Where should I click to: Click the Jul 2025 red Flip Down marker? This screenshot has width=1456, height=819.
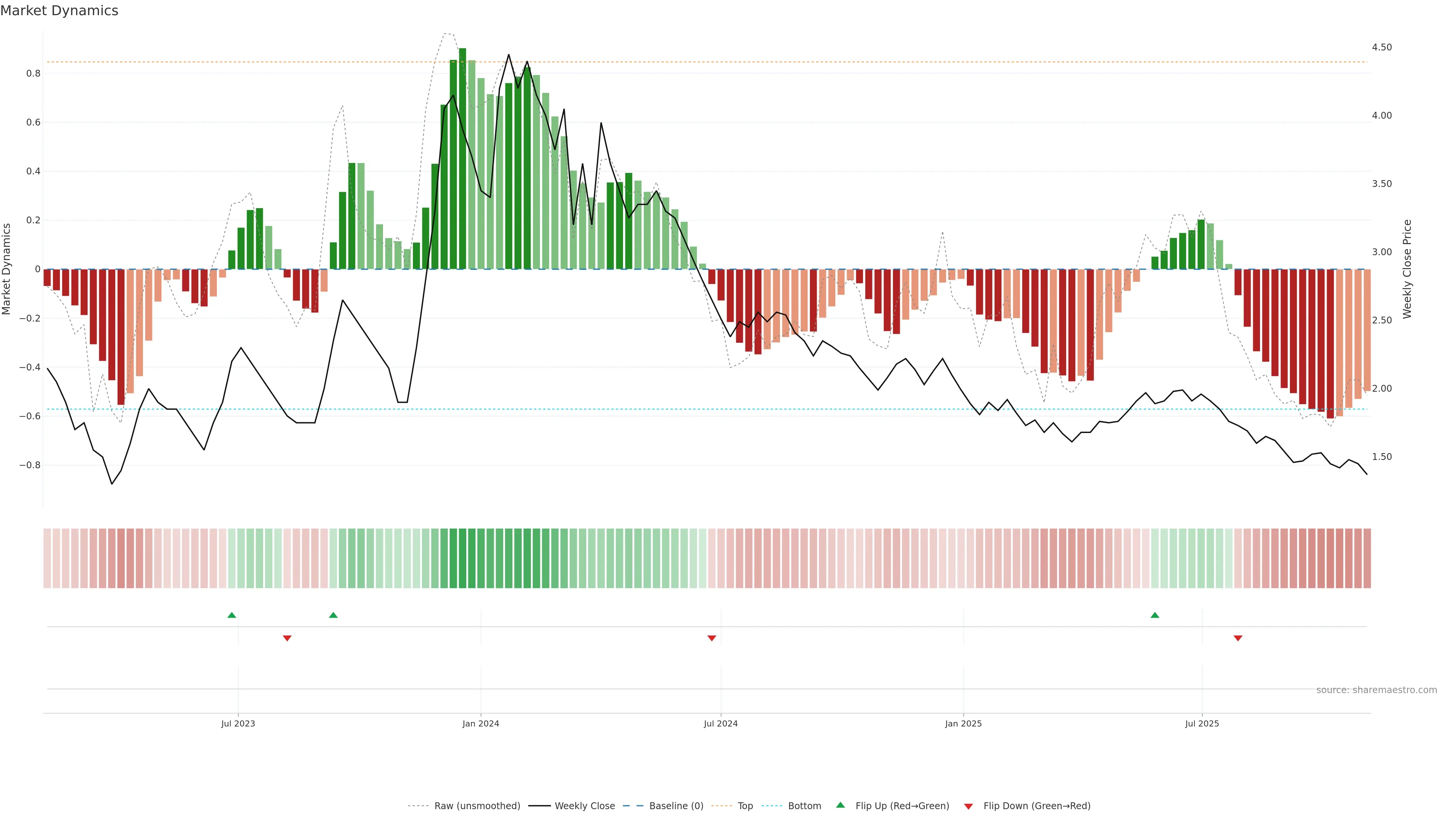[x=1238, y=638]
